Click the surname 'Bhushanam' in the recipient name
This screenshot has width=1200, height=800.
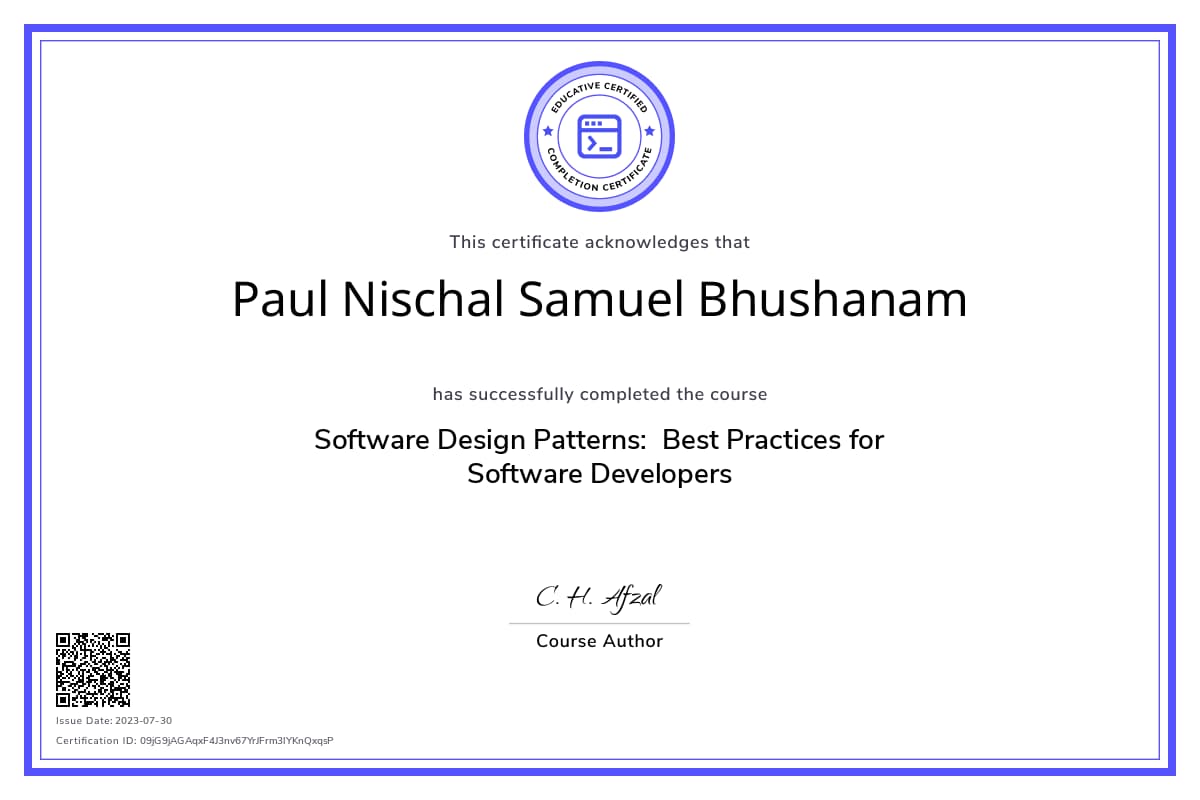832,300
